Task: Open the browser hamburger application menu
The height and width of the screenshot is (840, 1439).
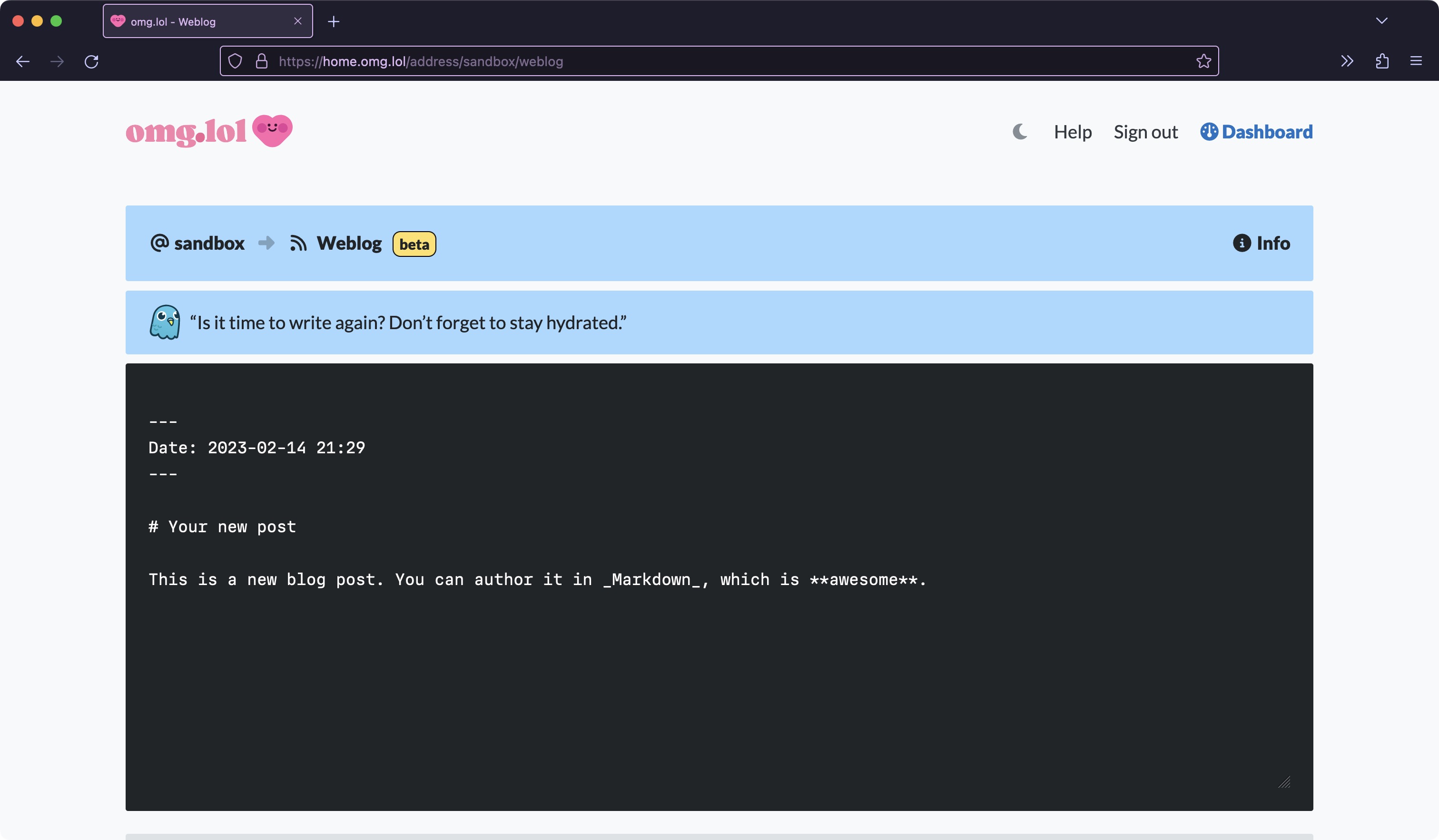Action: pos(1416,61)
